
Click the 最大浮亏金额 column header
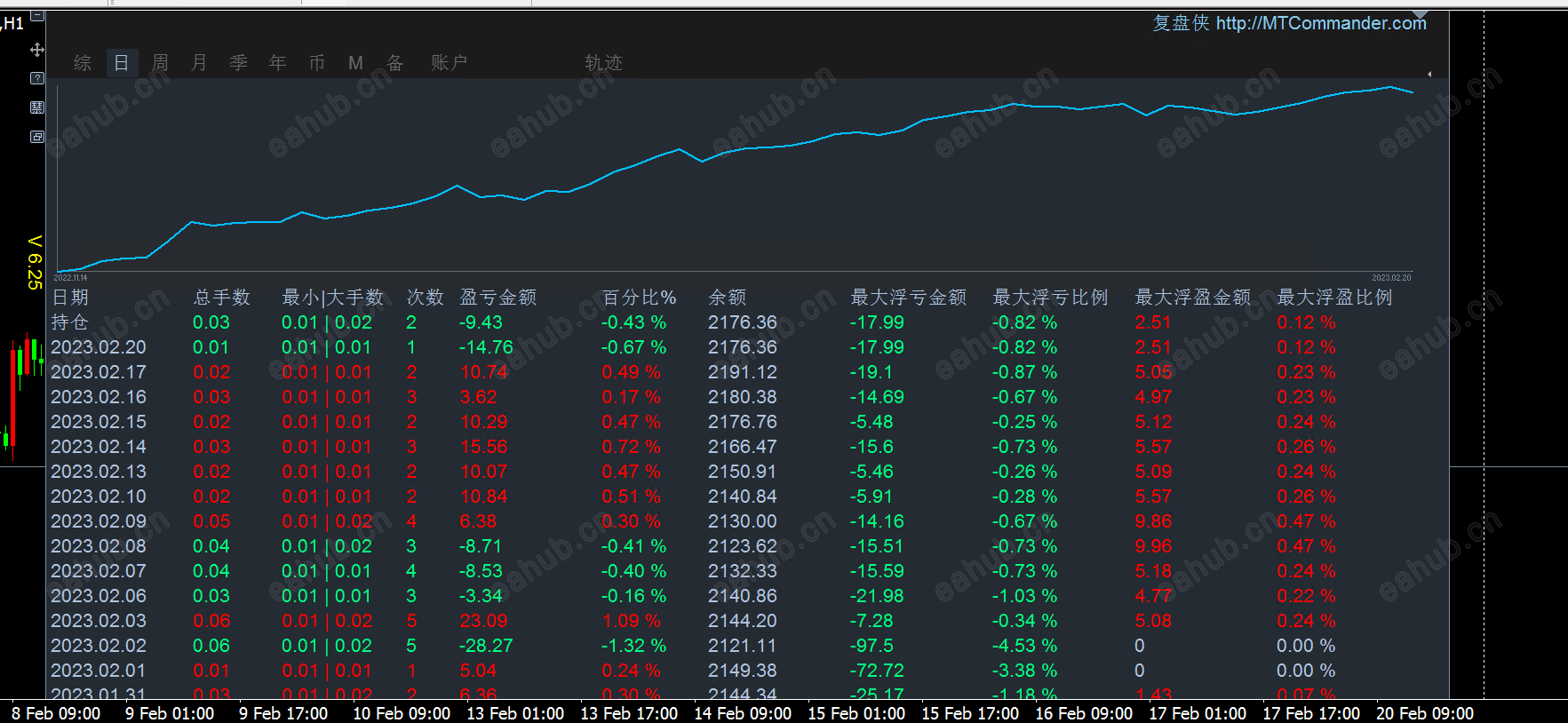pos(908,298)
